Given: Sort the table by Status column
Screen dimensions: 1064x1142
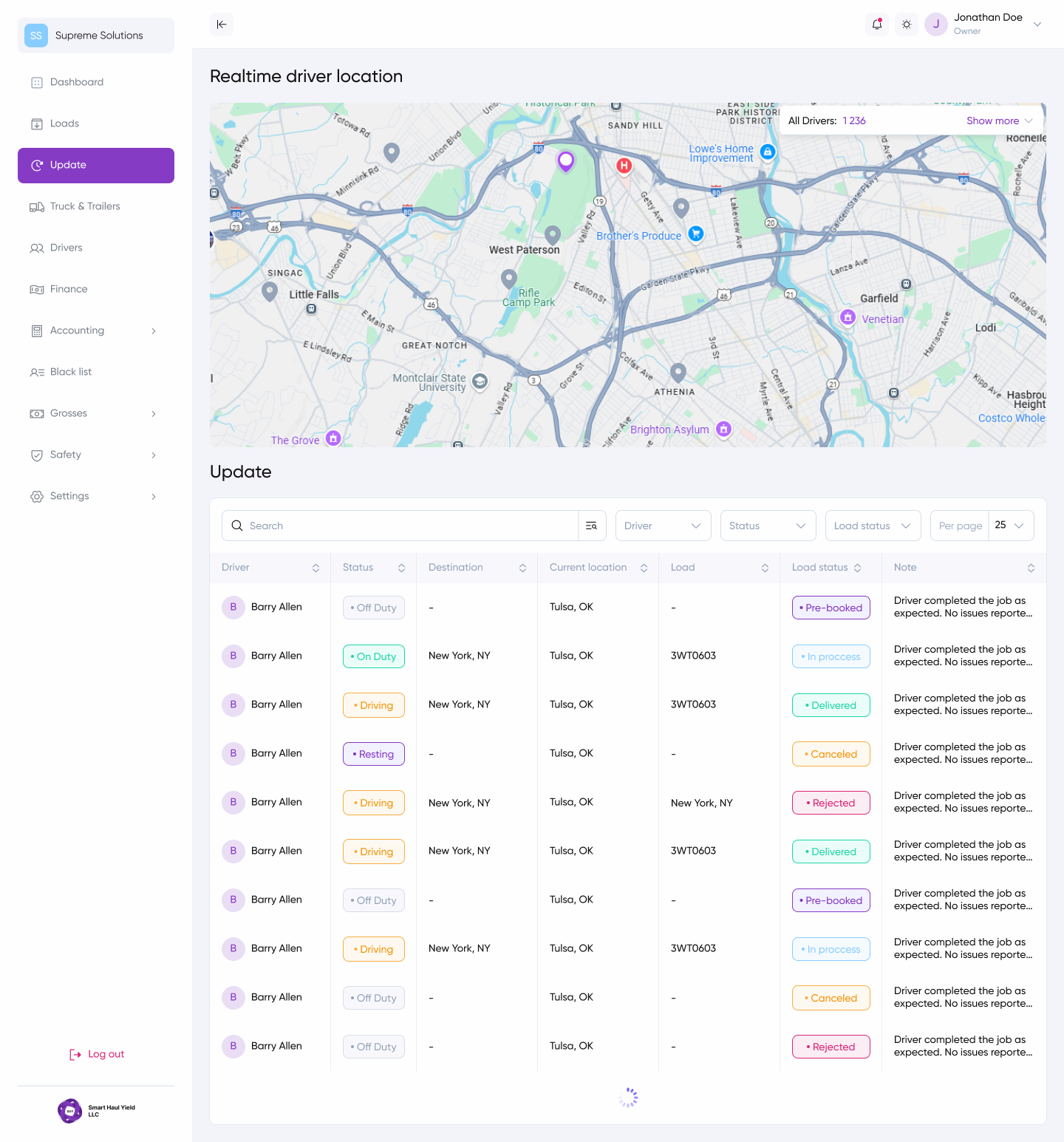Looking at the screenshot, I should coord(401,568).
